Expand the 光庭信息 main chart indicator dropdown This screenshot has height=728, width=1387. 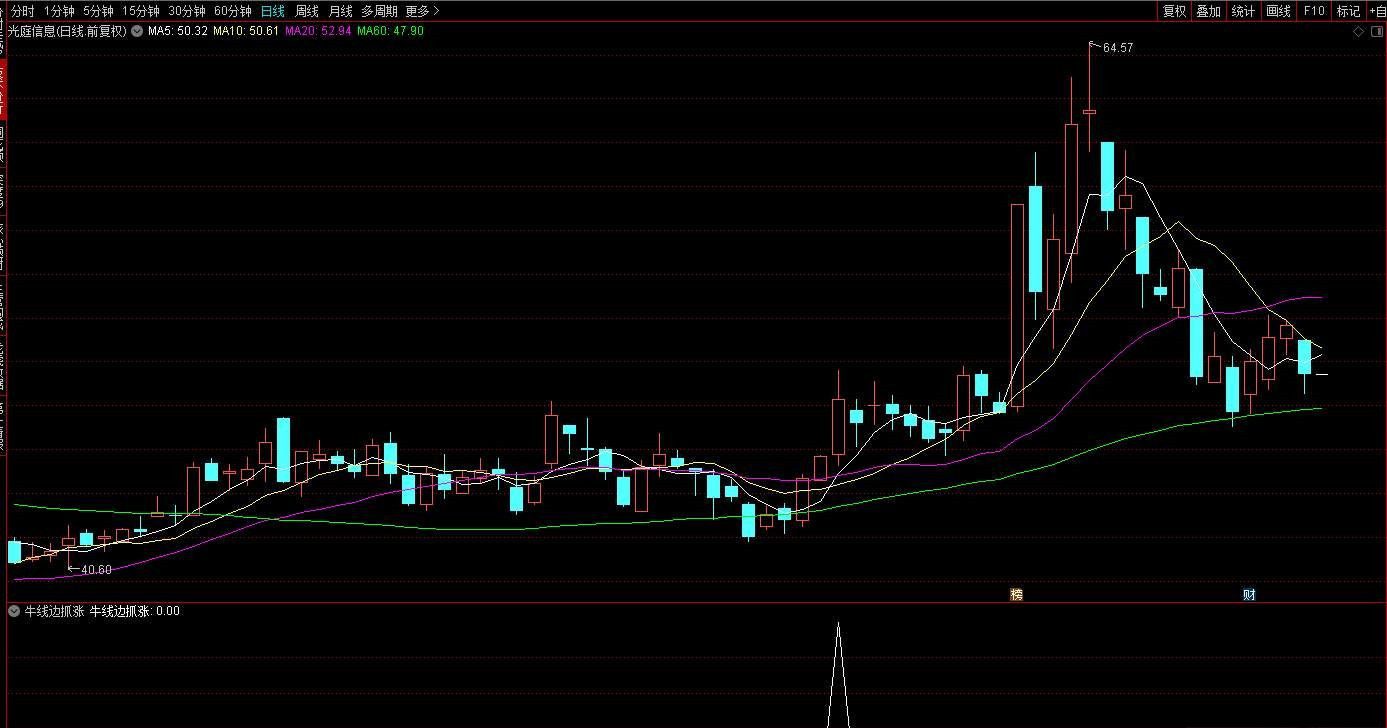pyautogui.click(x=137, y=31)
